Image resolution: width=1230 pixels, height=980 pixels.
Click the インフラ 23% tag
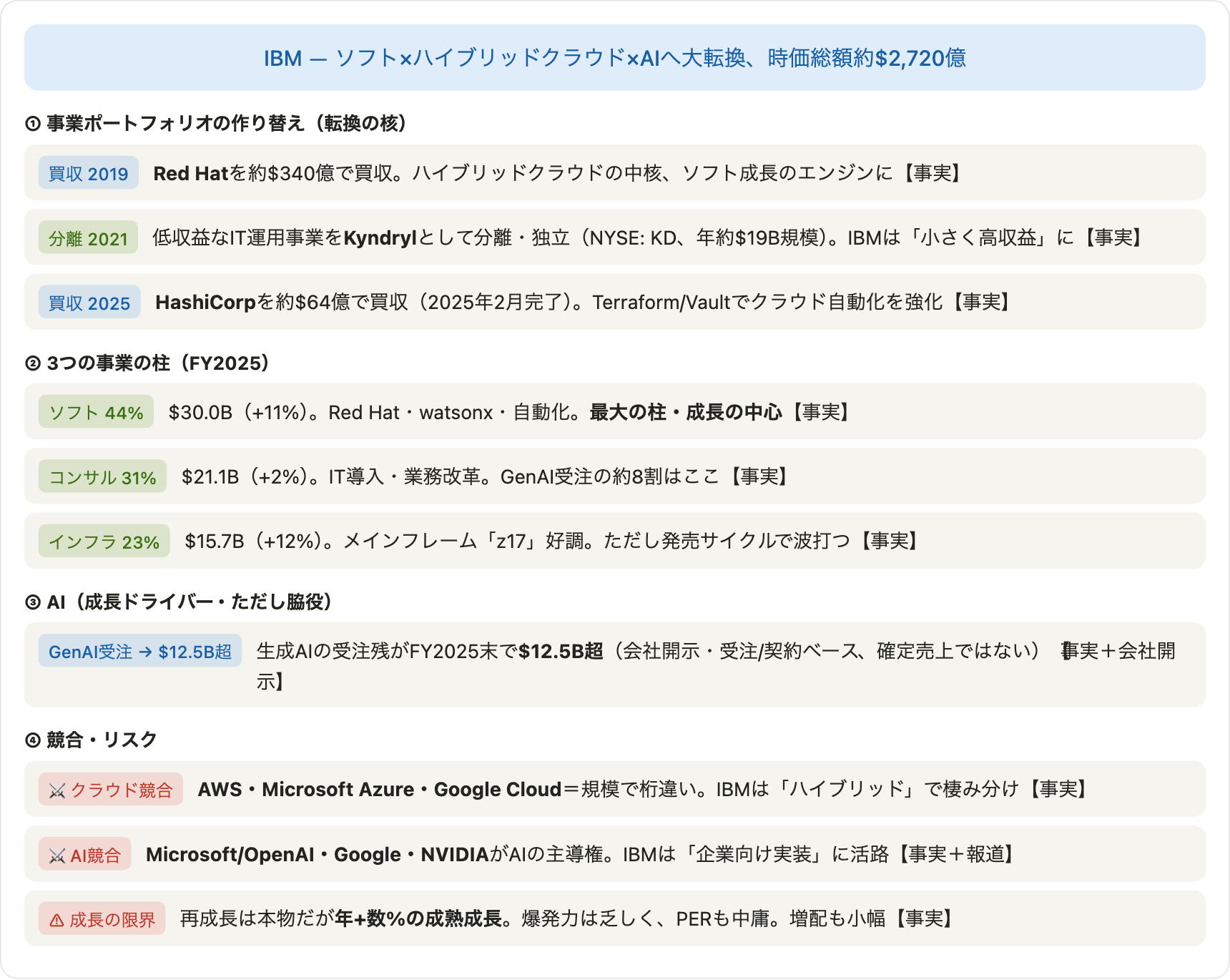tap(104, 542)
